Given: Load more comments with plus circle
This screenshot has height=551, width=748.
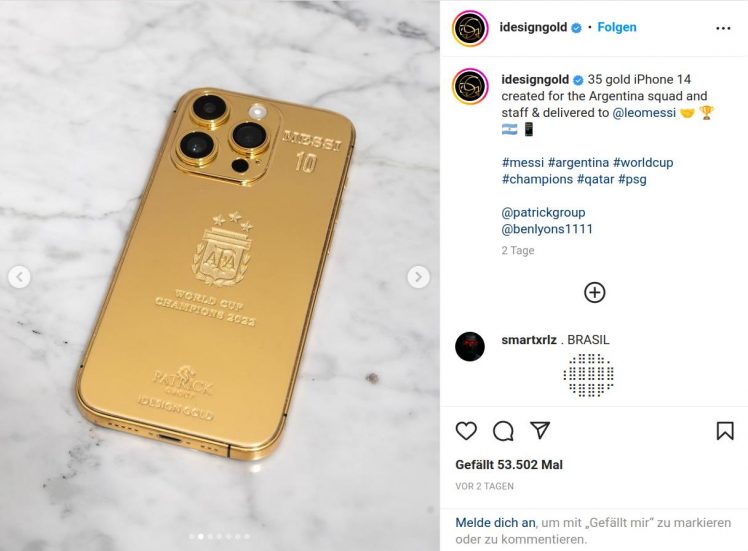Looking at the screenshot, I should [x=594, y=292].
